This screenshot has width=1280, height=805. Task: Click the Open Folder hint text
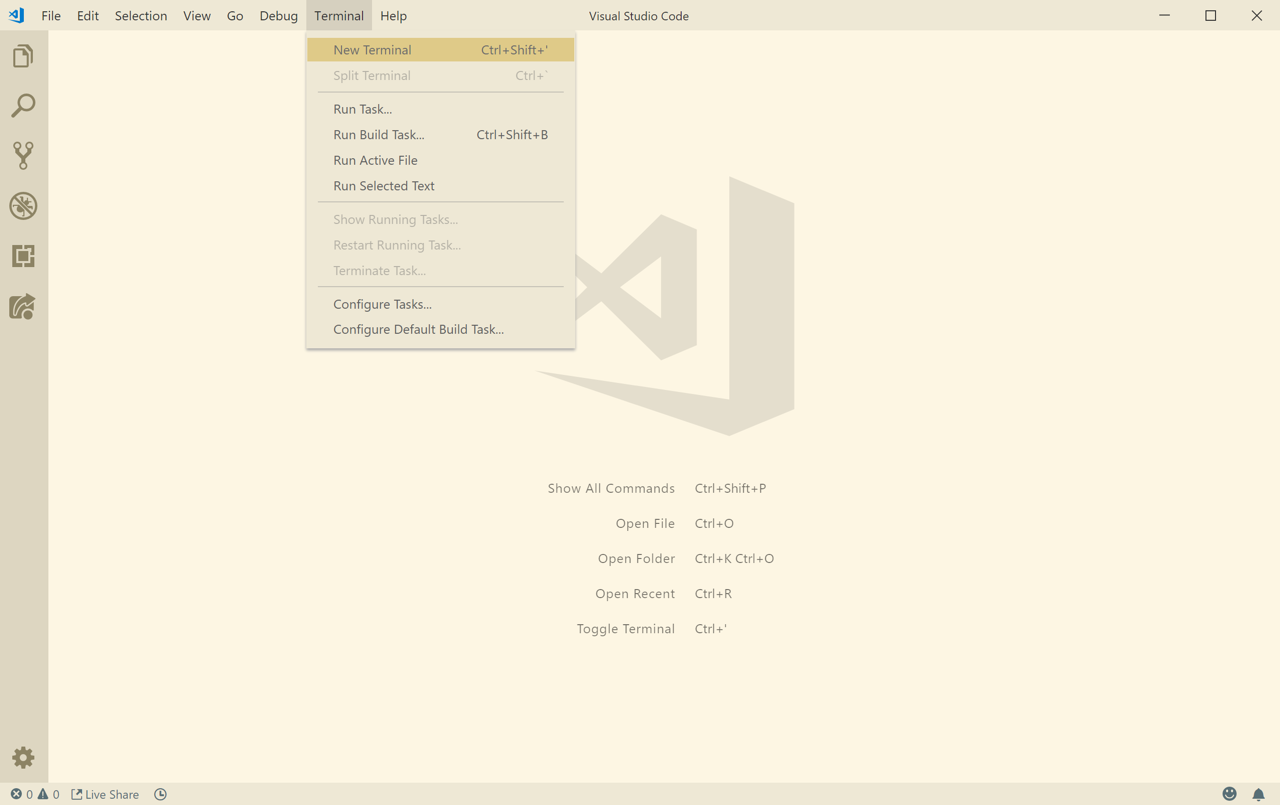[636, 559]
